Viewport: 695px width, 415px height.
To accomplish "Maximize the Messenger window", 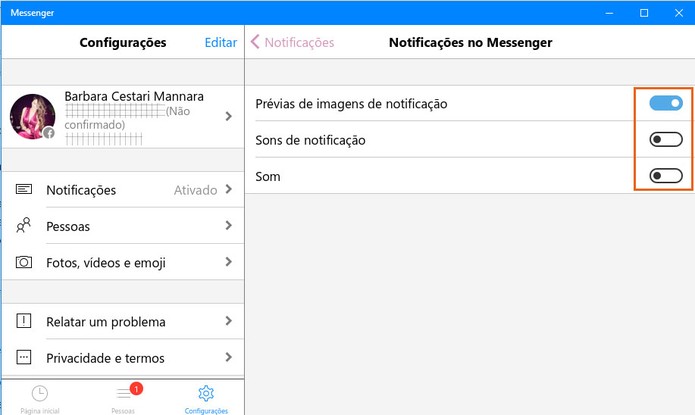I will pos(644,13).
